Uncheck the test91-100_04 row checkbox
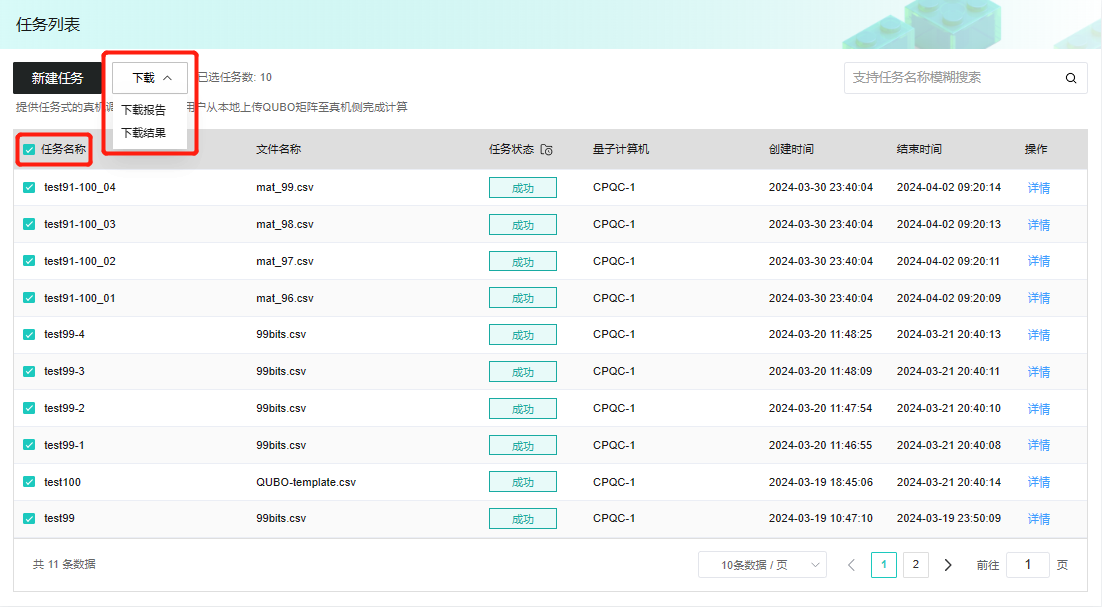Viewport: 1102px width, 607px height. (29, 187)
